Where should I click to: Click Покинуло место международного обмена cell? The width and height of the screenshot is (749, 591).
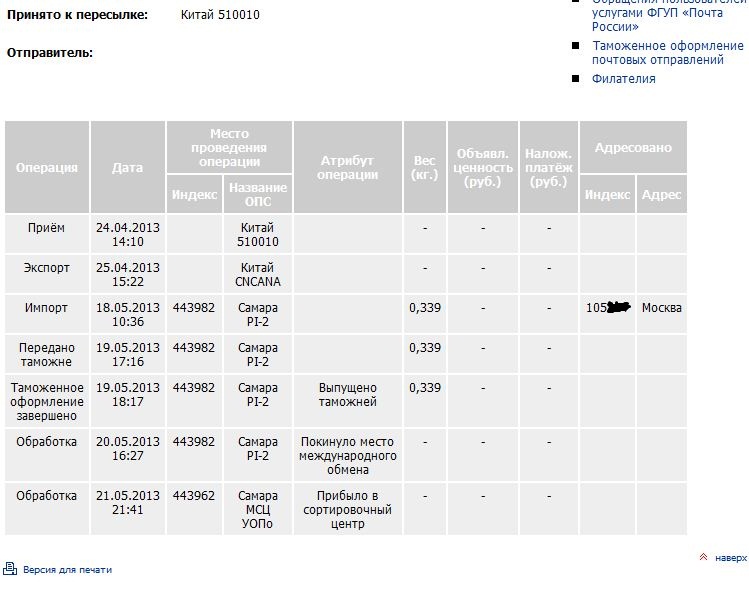click(348, 455)
